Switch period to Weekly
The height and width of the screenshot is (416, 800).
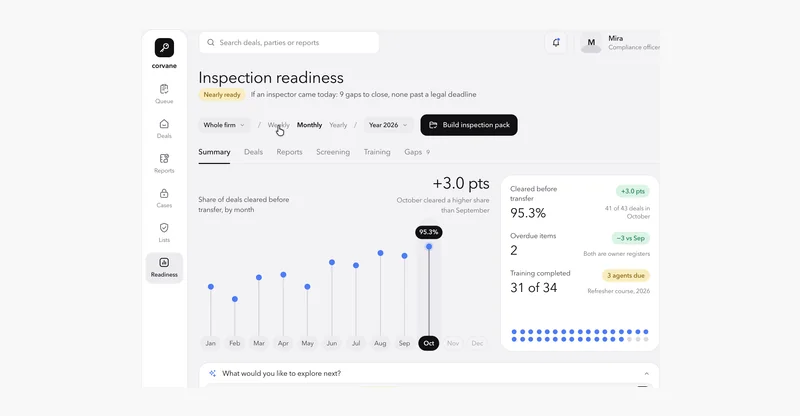point(279,125)
